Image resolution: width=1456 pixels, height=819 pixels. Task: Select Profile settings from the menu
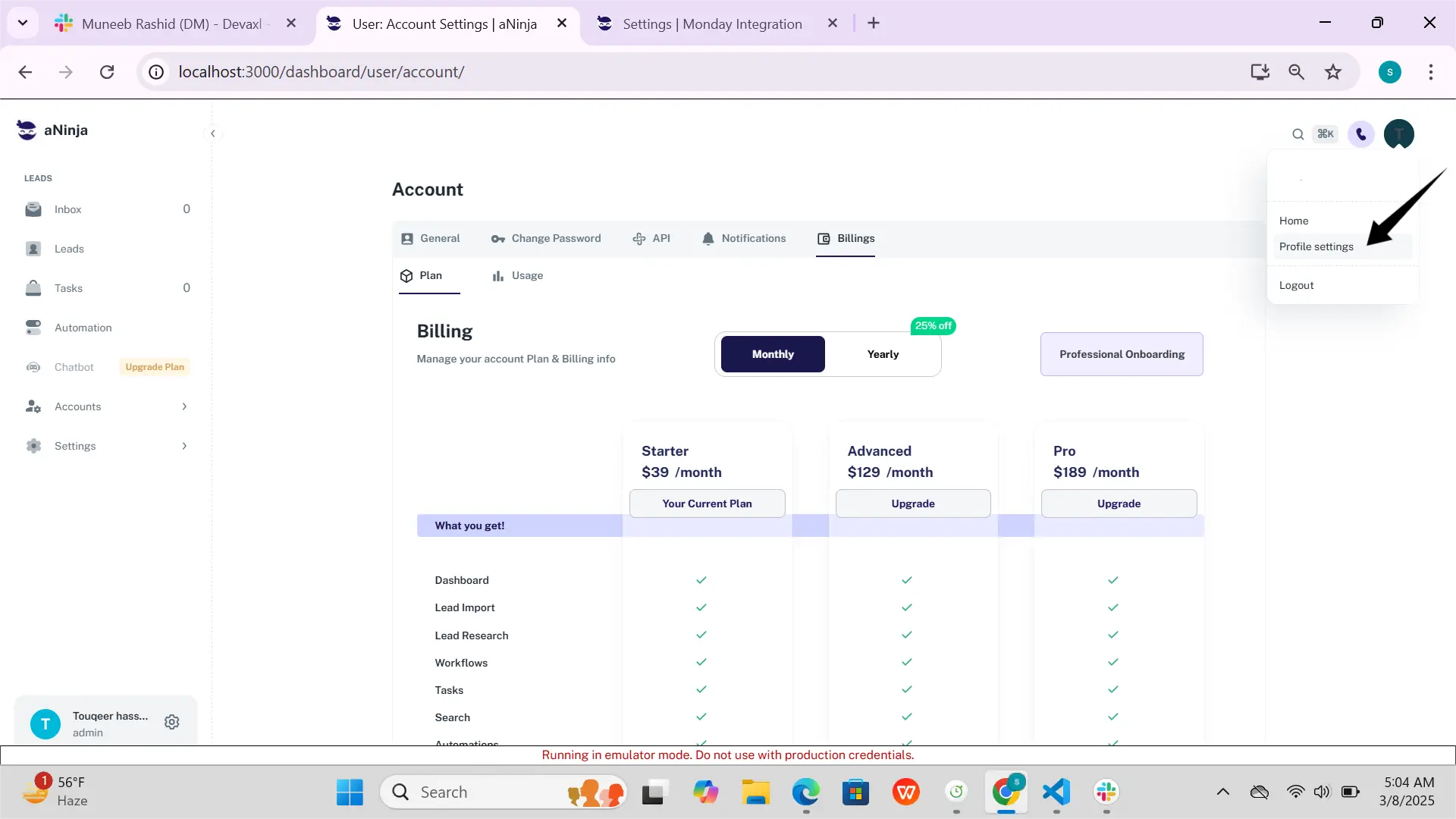tap(1316, 246)
